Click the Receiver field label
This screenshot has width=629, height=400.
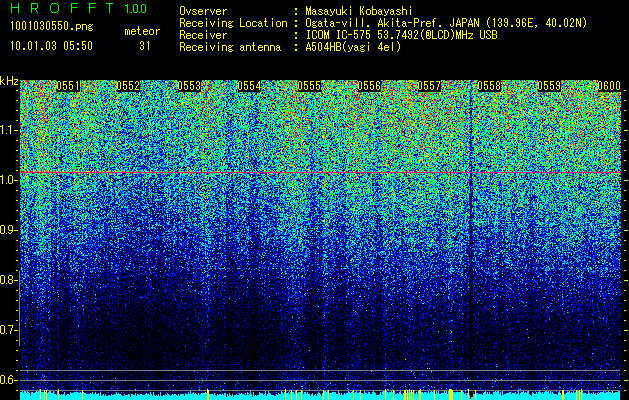coord(203,35)
